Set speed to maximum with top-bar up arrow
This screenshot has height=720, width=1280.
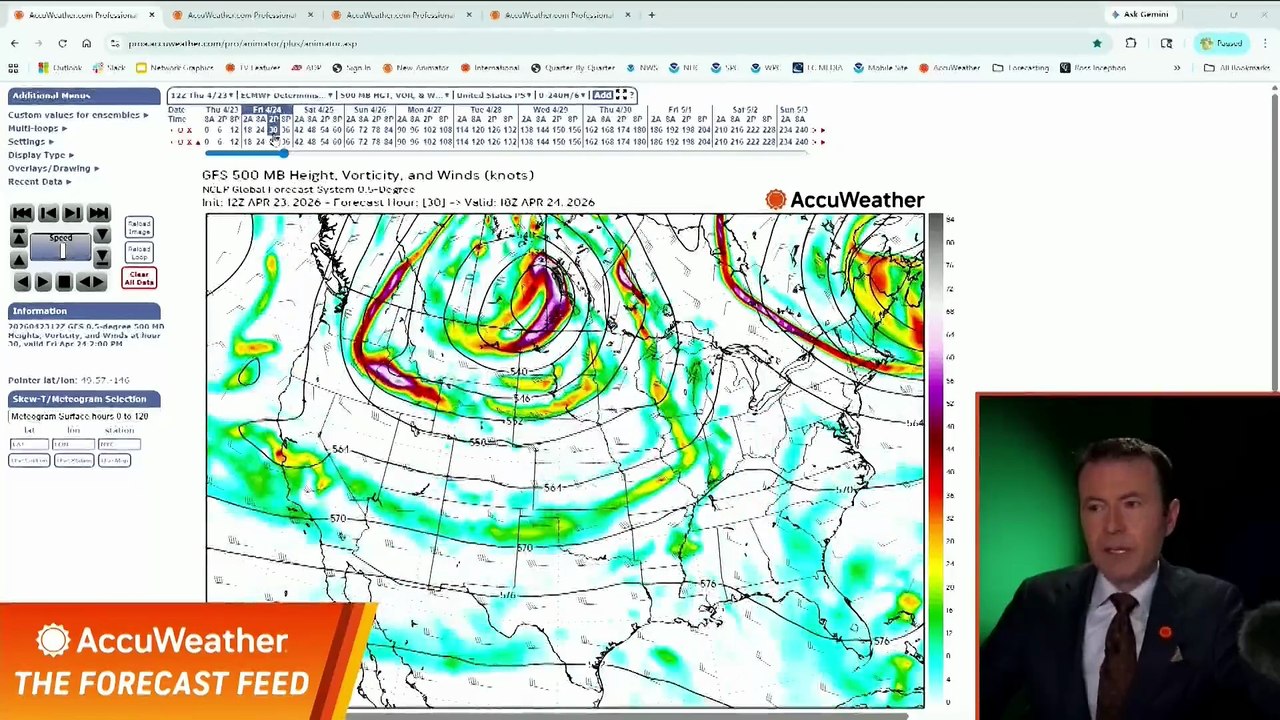pyautogui.click(x=18, y=237)
